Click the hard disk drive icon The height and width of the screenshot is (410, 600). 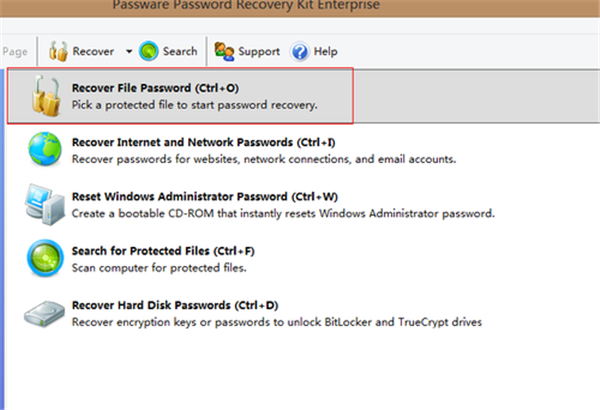(43, 312)
